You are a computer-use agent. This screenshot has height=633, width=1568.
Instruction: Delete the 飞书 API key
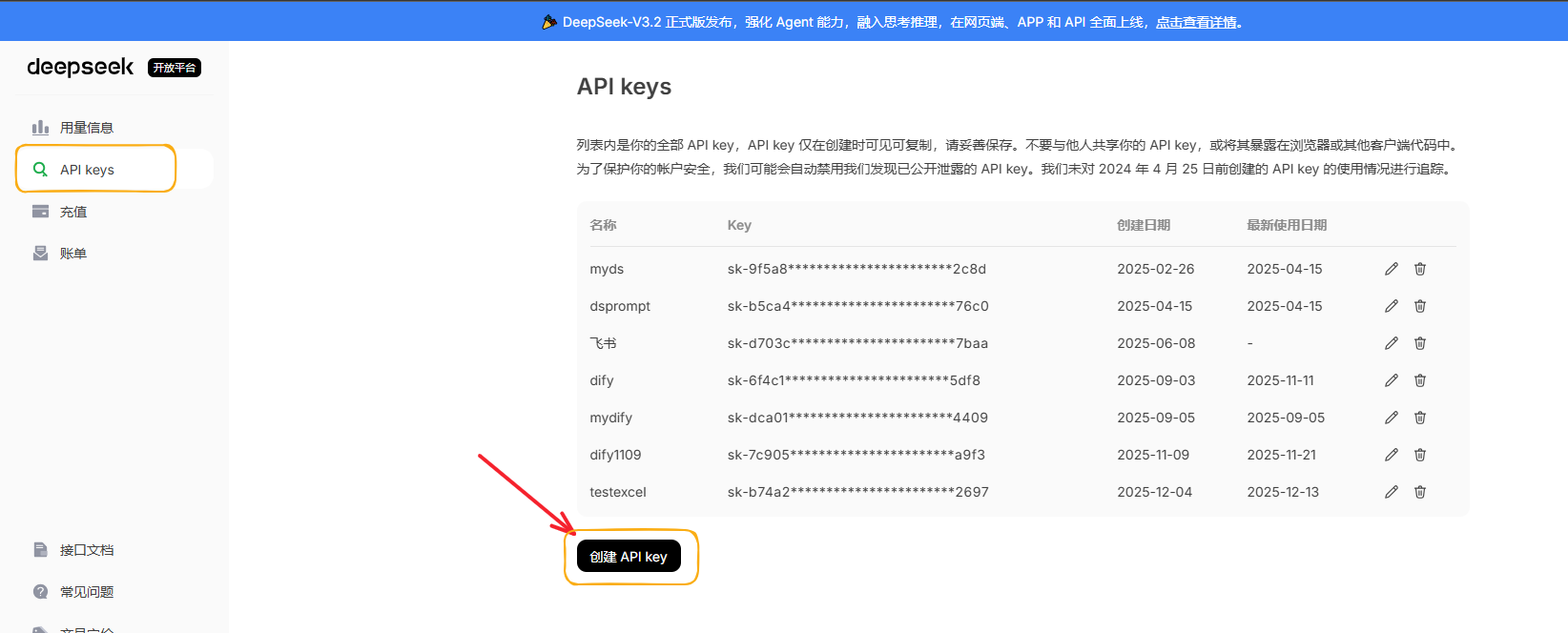(x=1420, y=343)
